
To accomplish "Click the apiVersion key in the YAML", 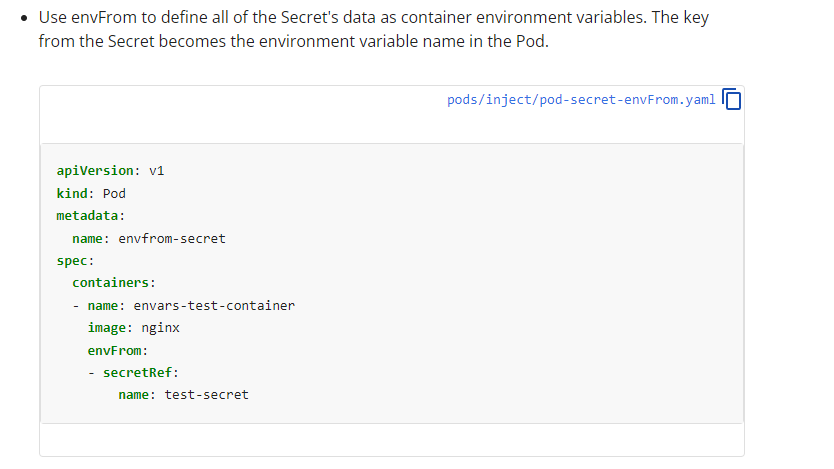I will pos(94,170).
